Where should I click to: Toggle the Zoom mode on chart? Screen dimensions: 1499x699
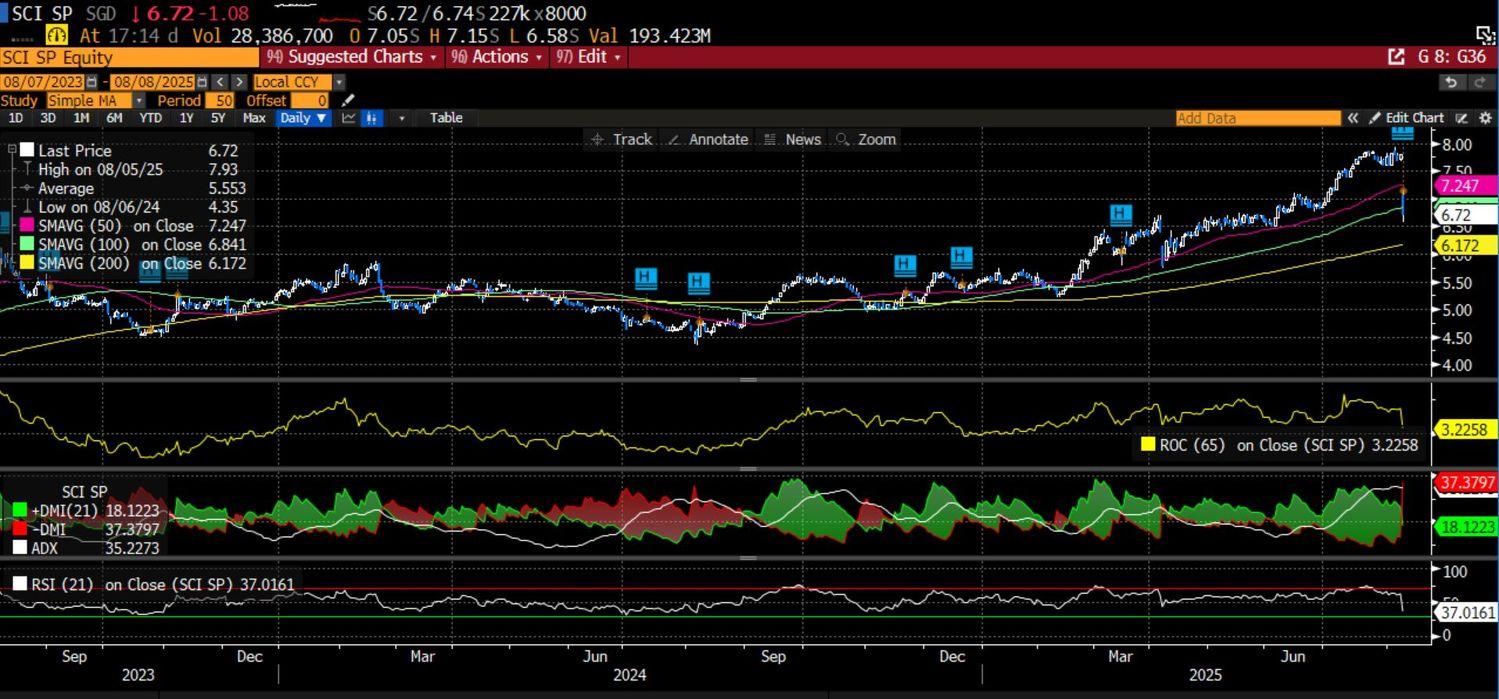click(866, 139)
